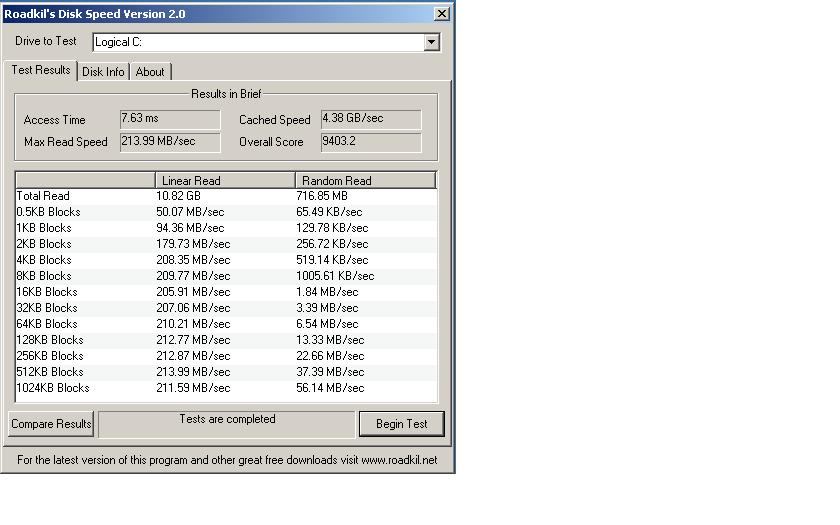Viewport: 840px width, 525px height.
Task: Open the Disk Info tab
Action: [103, 72]
